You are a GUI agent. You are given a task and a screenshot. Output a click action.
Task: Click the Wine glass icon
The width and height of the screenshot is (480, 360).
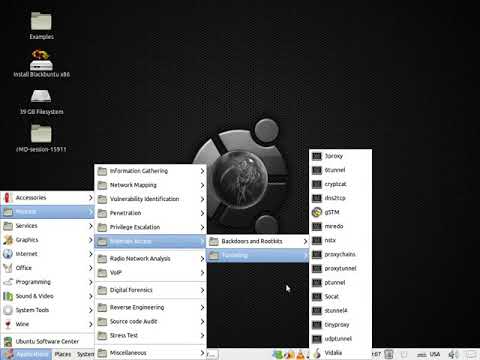pos(8,324)
